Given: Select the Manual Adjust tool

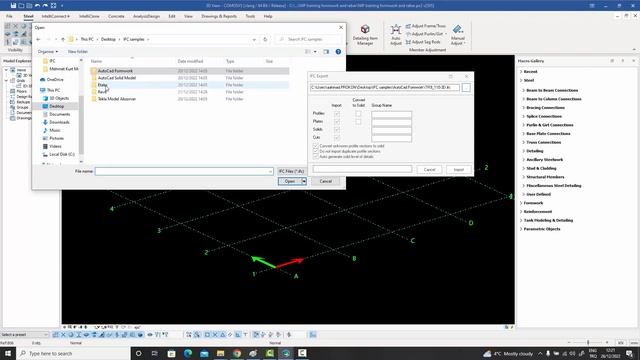Looking at the screenshot, I should coord(458,35).
